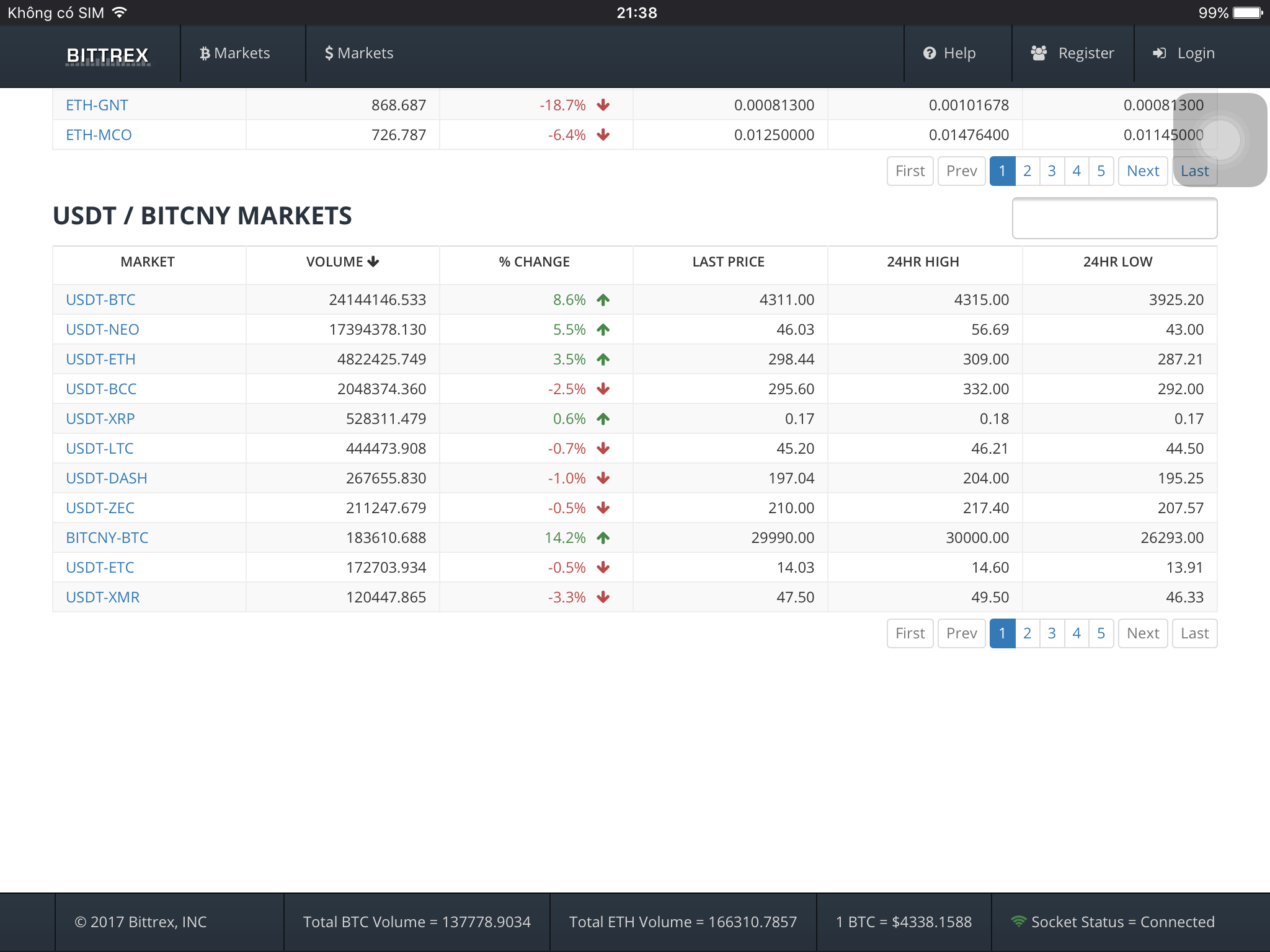Open the Bitcoin Markets menu
Image resolution: width=1270 pixels, height=952 pixels.
[235, 53]
